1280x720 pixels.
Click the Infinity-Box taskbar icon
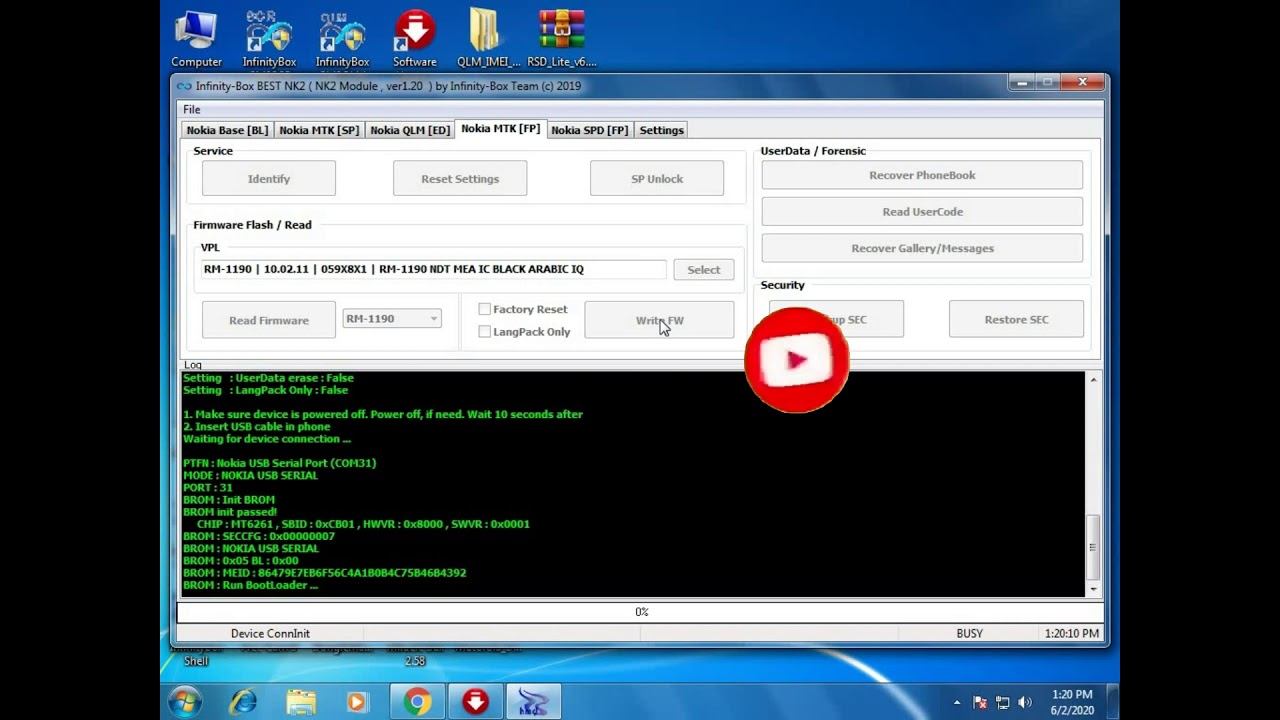click(x=533, y=702)
